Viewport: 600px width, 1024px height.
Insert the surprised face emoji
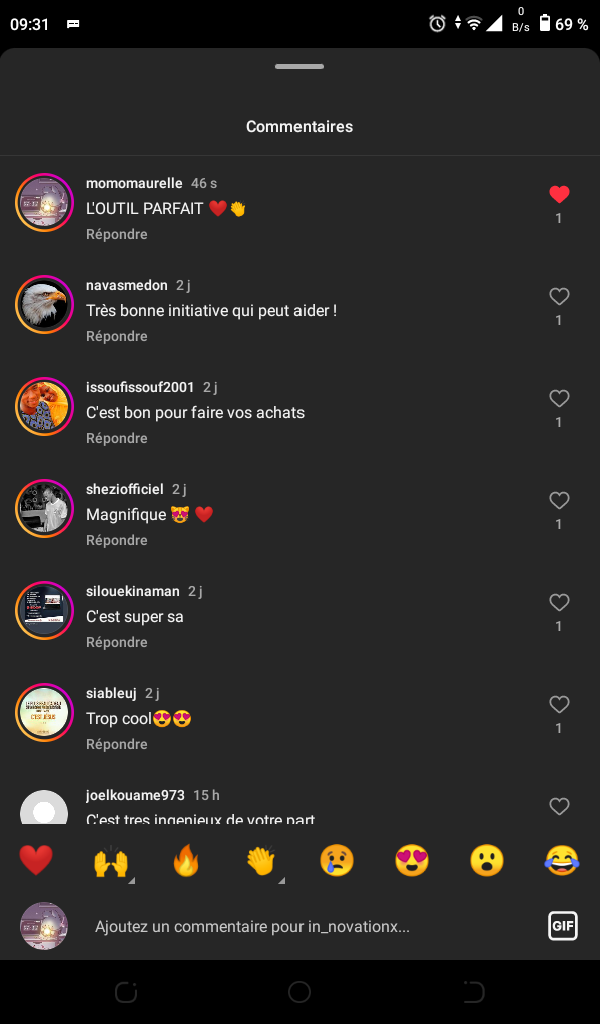point(487,860)
